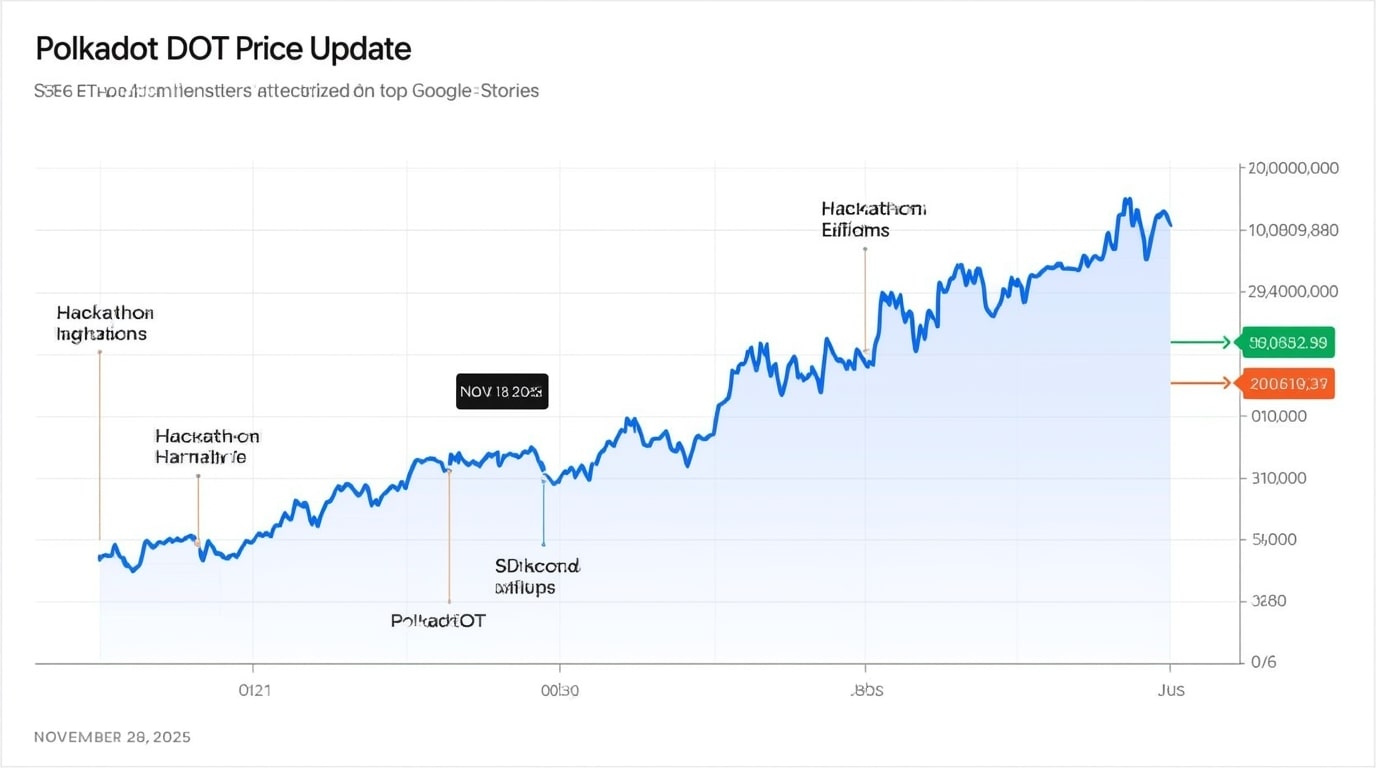Click the green price tag label
The width and height of the screenshot is (1376, 768).
(1288, 343)
